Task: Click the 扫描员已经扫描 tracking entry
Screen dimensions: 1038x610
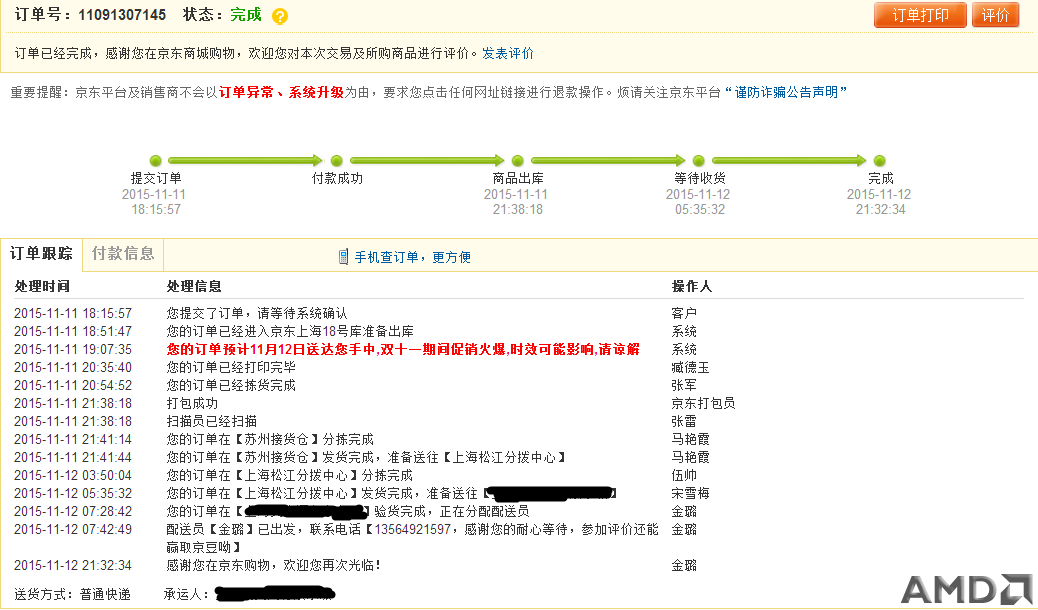Action: click(212, 421)
